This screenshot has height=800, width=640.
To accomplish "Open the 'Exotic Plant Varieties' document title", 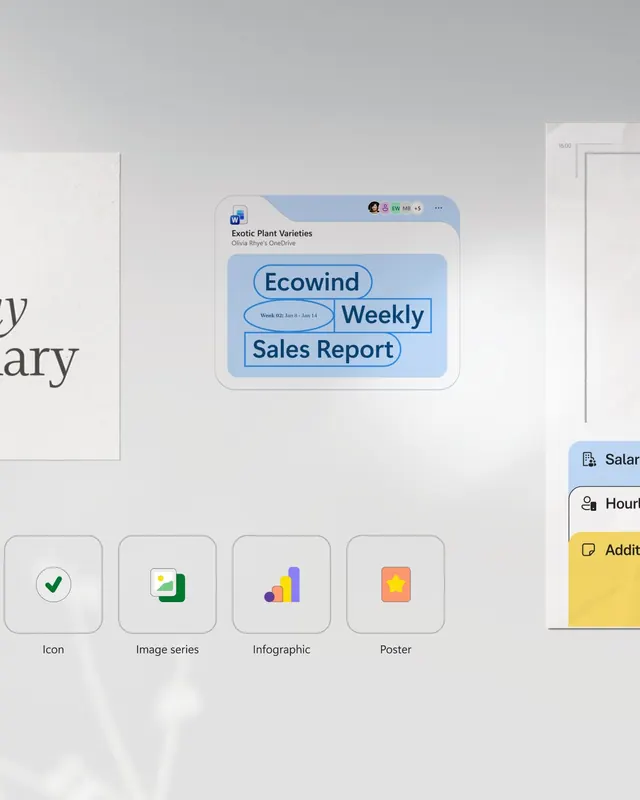I will (x=272, y=233).
